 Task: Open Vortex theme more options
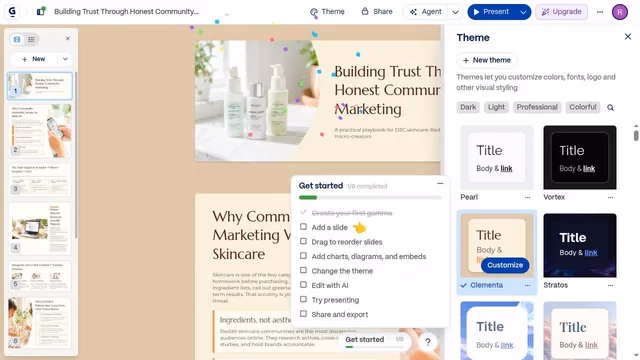point(610,197)
